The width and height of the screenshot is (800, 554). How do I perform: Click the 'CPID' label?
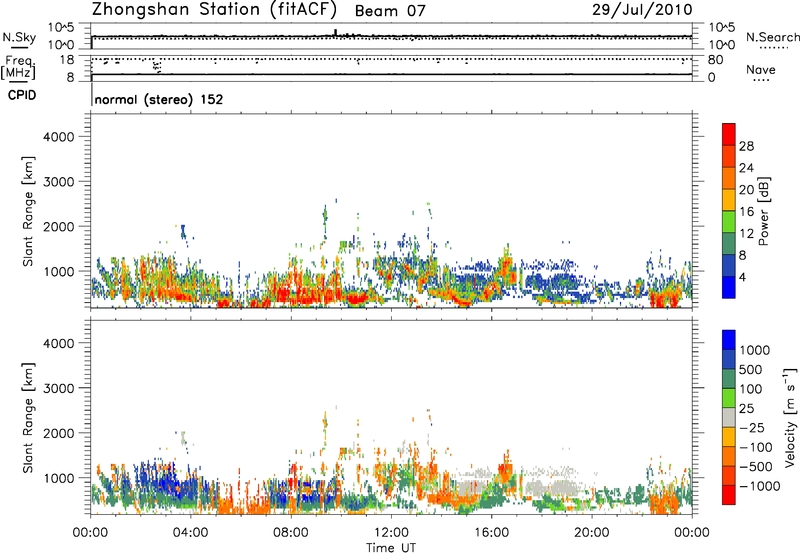(22, 95)
